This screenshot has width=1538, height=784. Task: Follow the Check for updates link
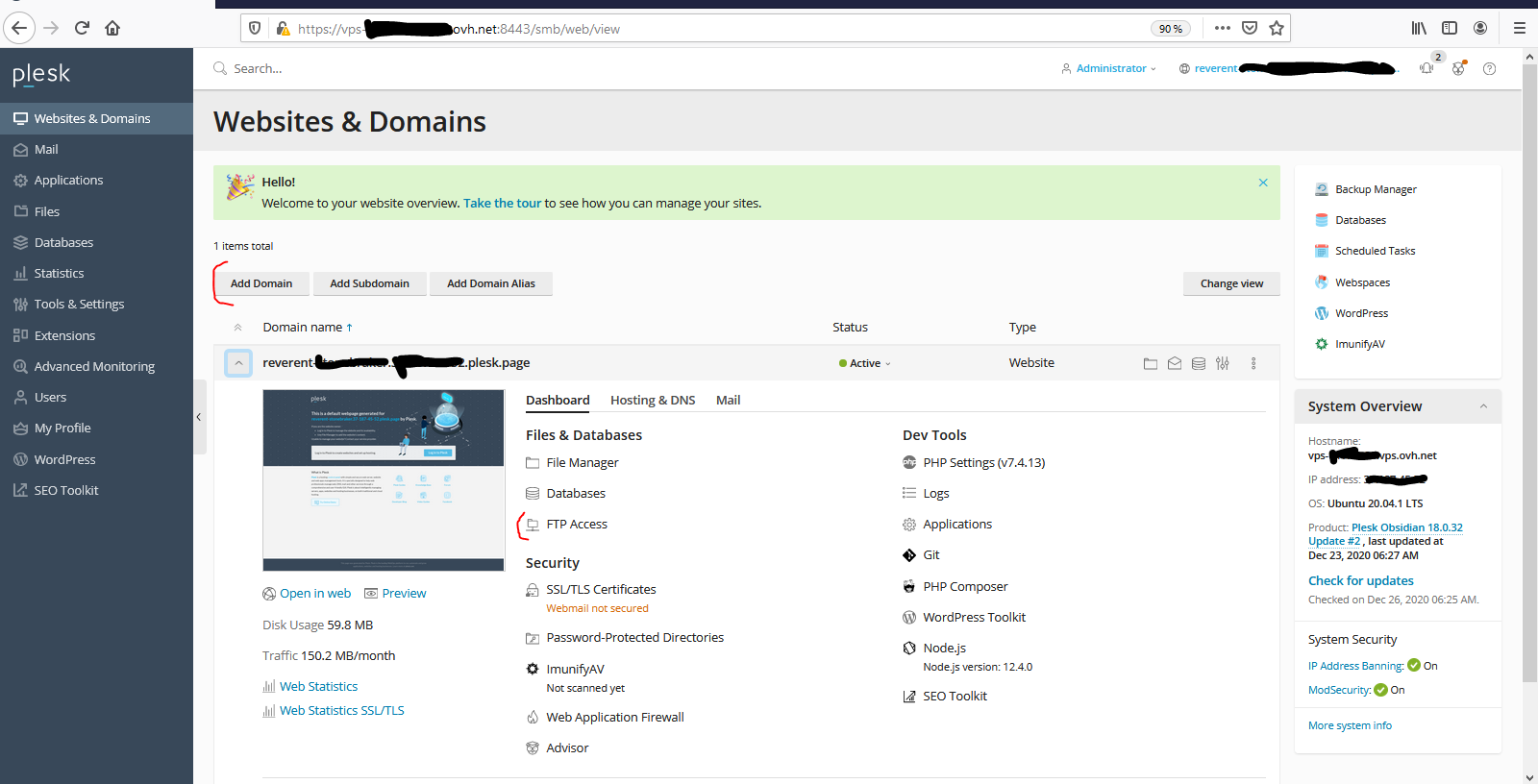pos(1360,580)
